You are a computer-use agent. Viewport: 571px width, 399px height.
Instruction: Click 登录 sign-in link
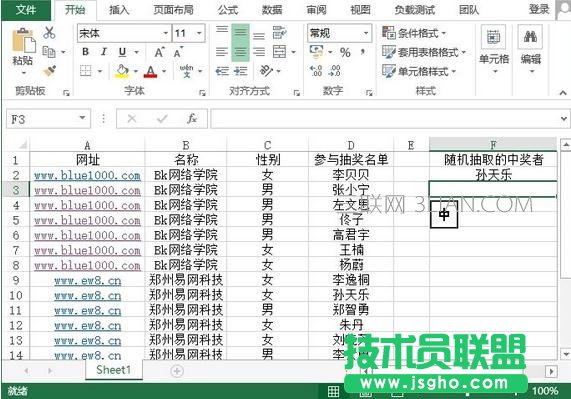tap(539, 9)
